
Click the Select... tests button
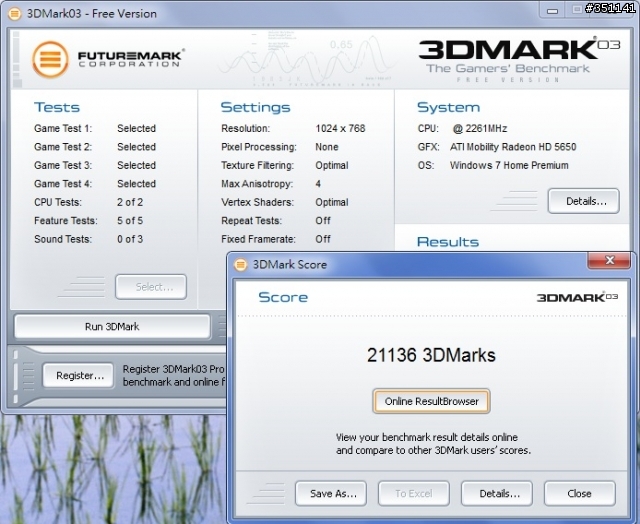pyautogui.click(x=151, y=287)
